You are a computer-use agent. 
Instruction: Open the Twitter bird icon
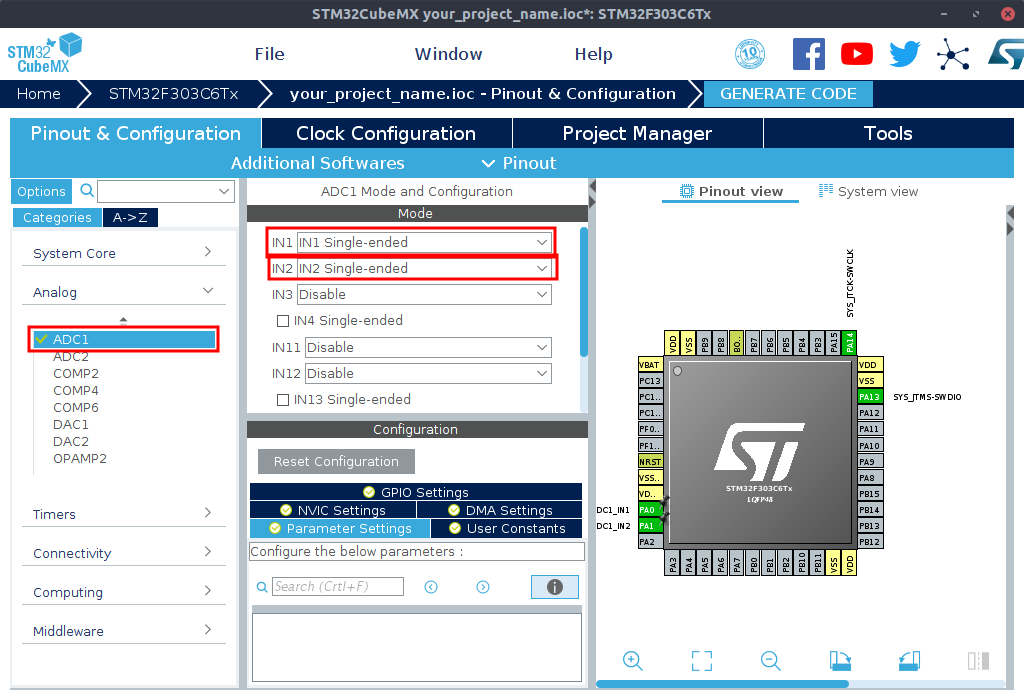(904, 54)
